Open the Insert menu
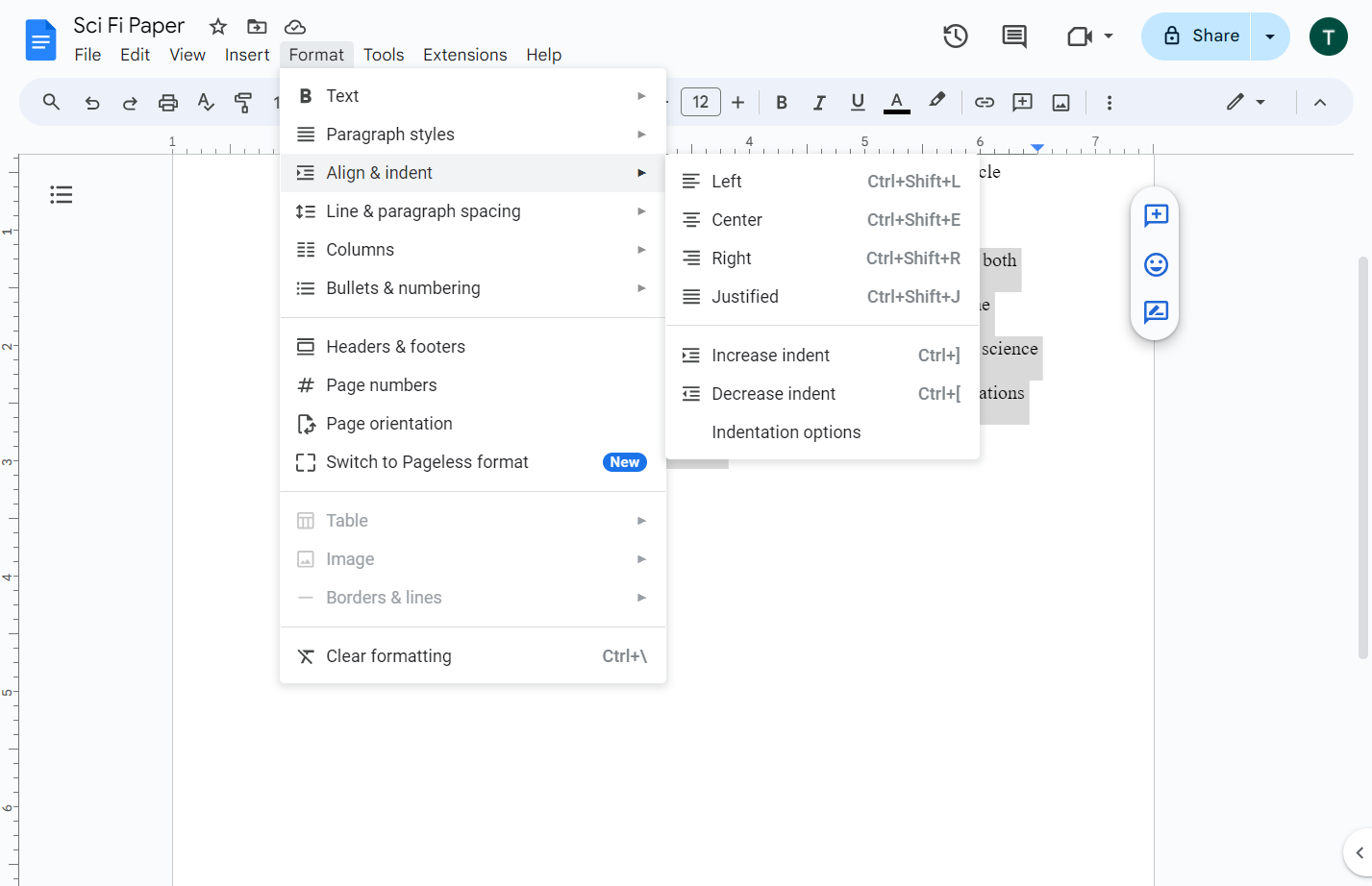This screenshot has width=1372, height=886. coord(247,55)
